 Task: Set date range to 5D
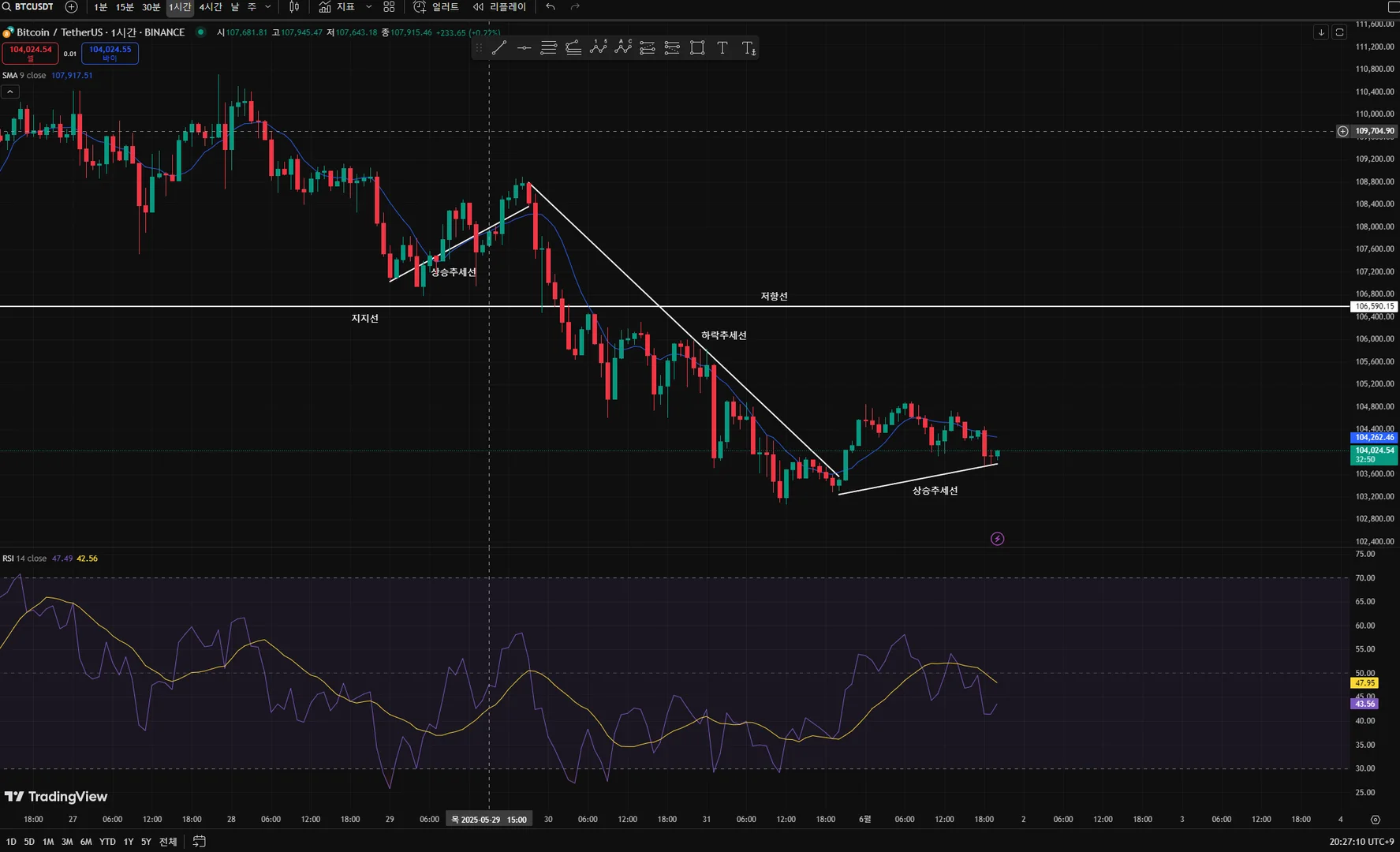(29, 842)
